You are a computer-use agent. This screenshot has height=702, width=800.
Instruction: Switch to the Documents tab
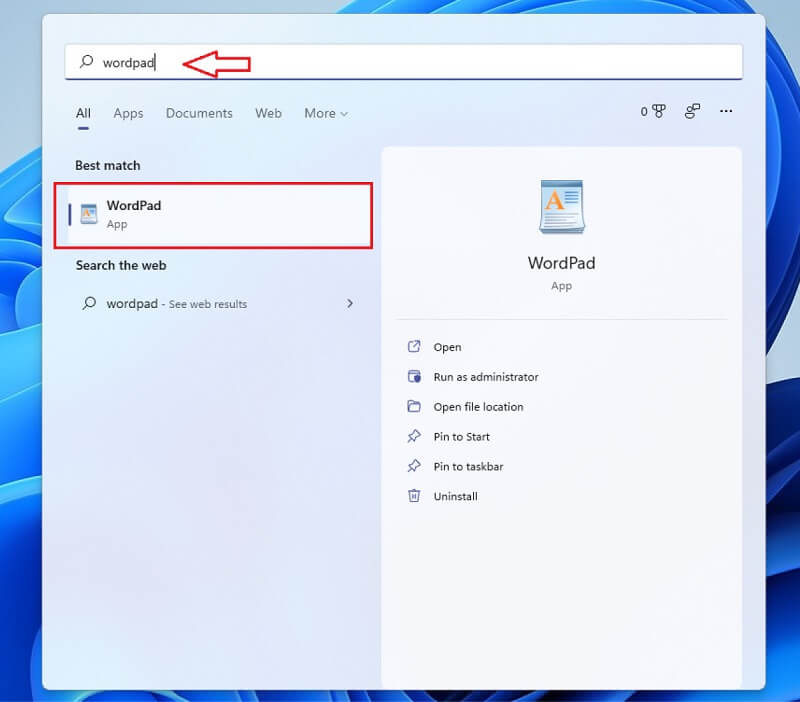199,113
